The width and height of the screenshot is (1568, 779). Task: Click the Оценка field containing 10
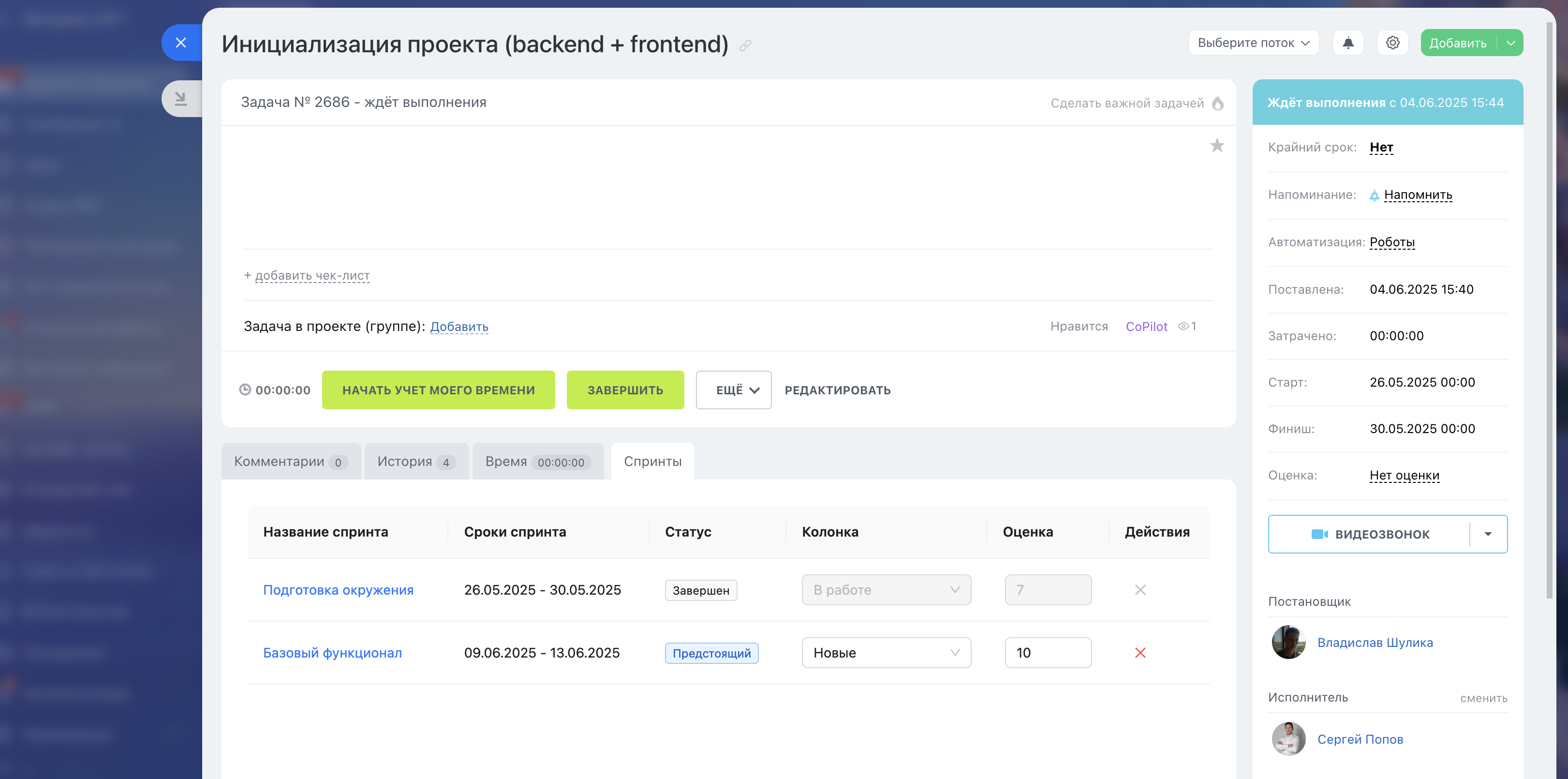(1047, 653)
